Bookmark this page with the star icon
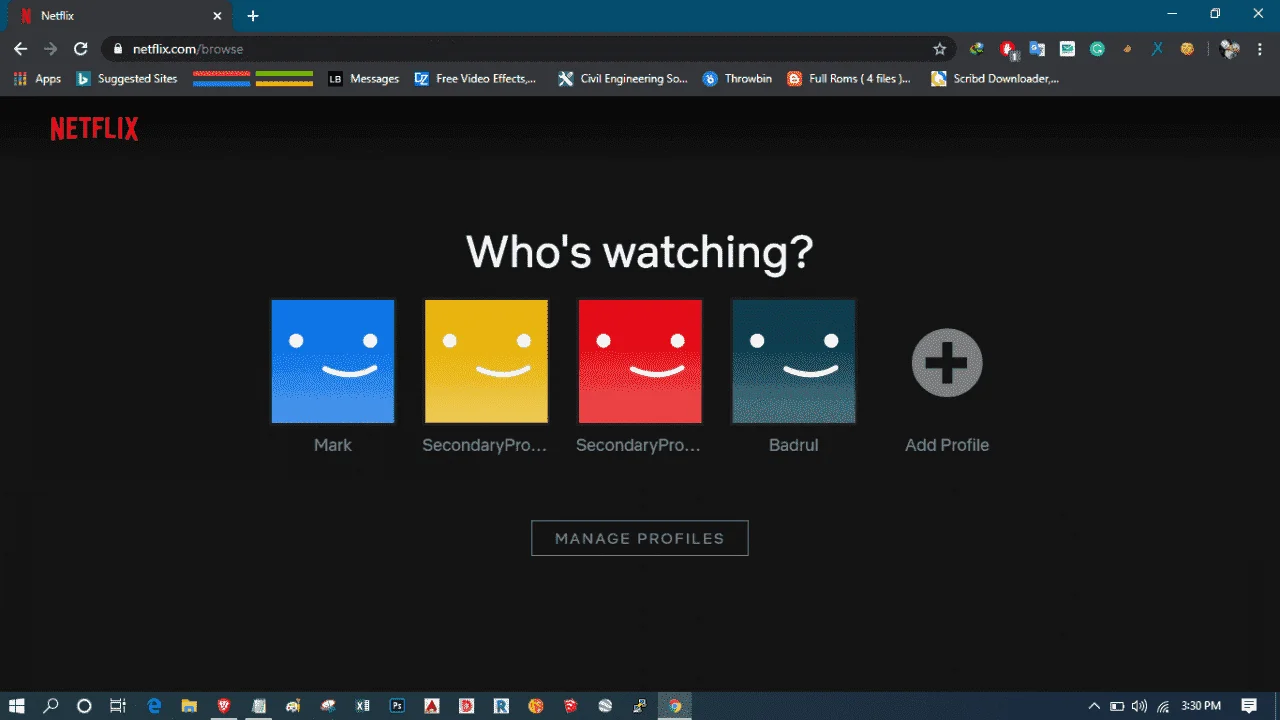This screenshot has width=1280, height=720. coord(939,49)
